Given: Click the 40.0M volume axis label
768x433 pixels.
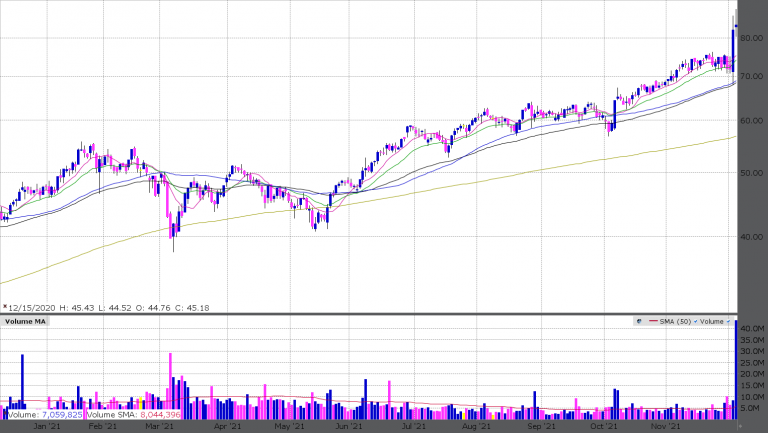Looking at the screenshot, I should 752,329.
